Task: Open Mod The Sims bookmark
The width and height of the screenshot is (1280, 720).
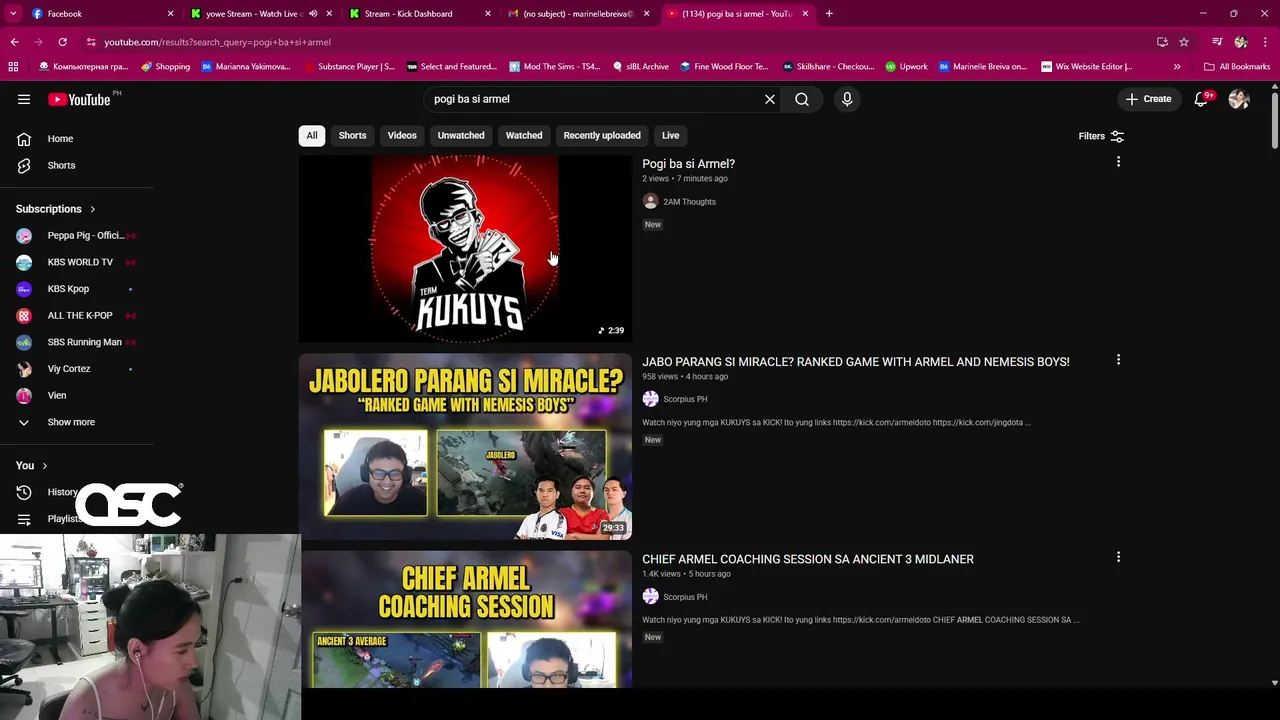Action: (555, 67)
